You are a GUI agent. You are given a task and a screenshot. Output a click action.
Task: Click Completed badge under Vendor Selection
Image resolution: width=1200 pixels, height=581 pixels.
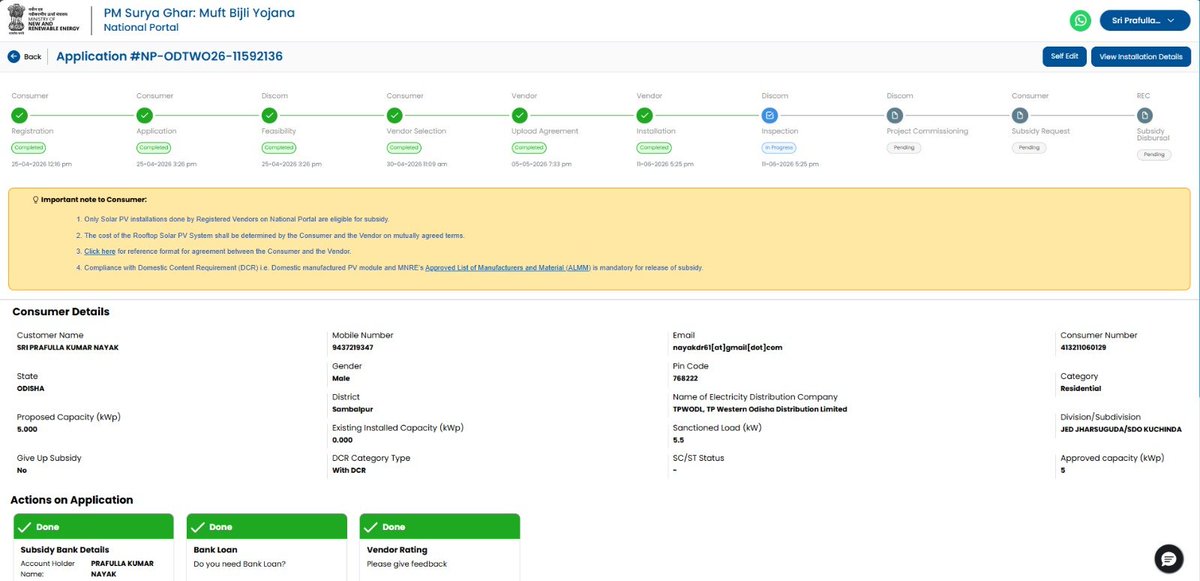coord(405,147)
